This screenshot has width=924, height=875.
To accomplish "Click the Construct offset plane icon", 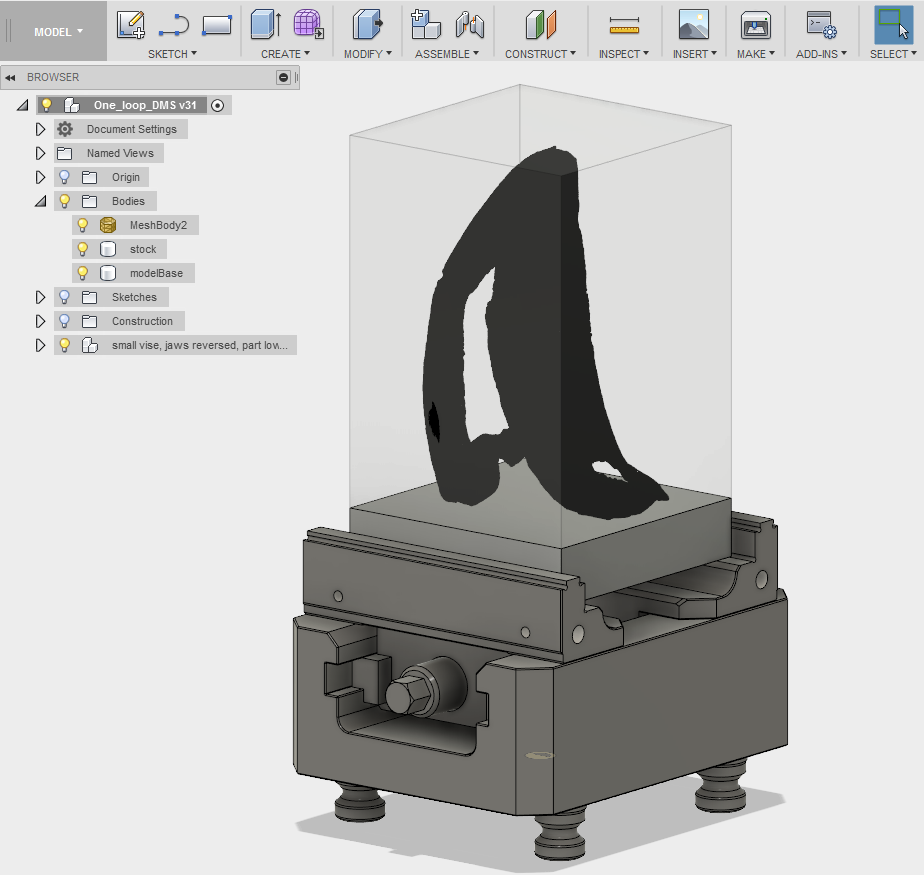I will click(x=540, y=25).
